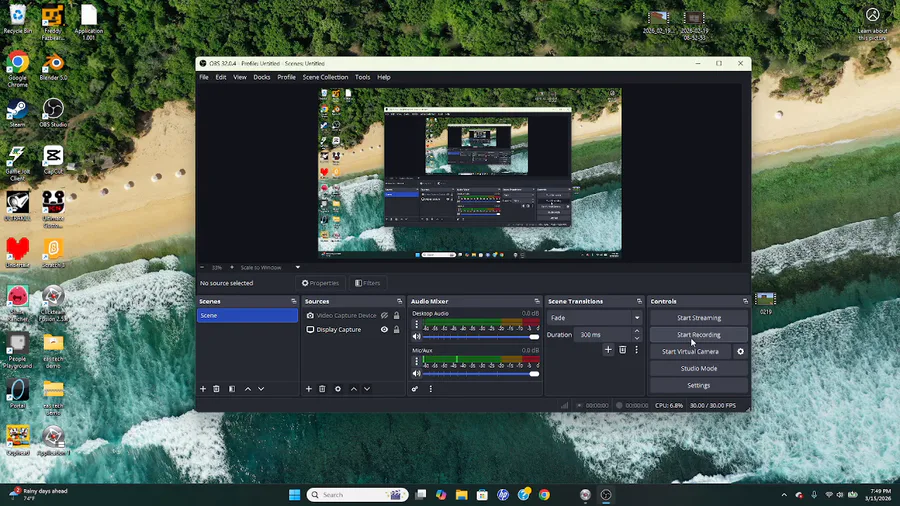Toggle lock on Video Capture Device source
The width and height of the screenshot is (900, 506).
pos(397,316)
